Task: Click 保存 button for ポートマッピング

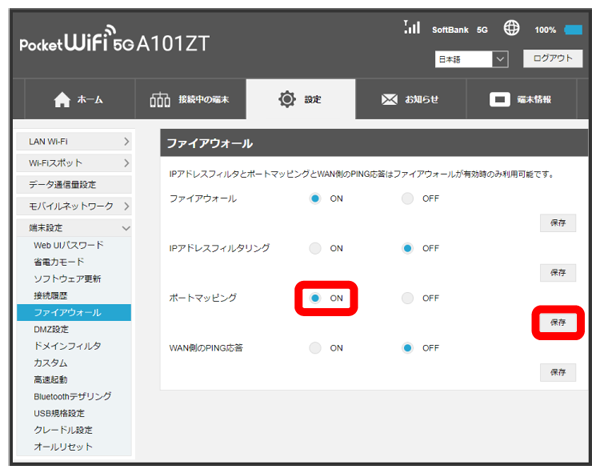Action: [x=557, y=322]
